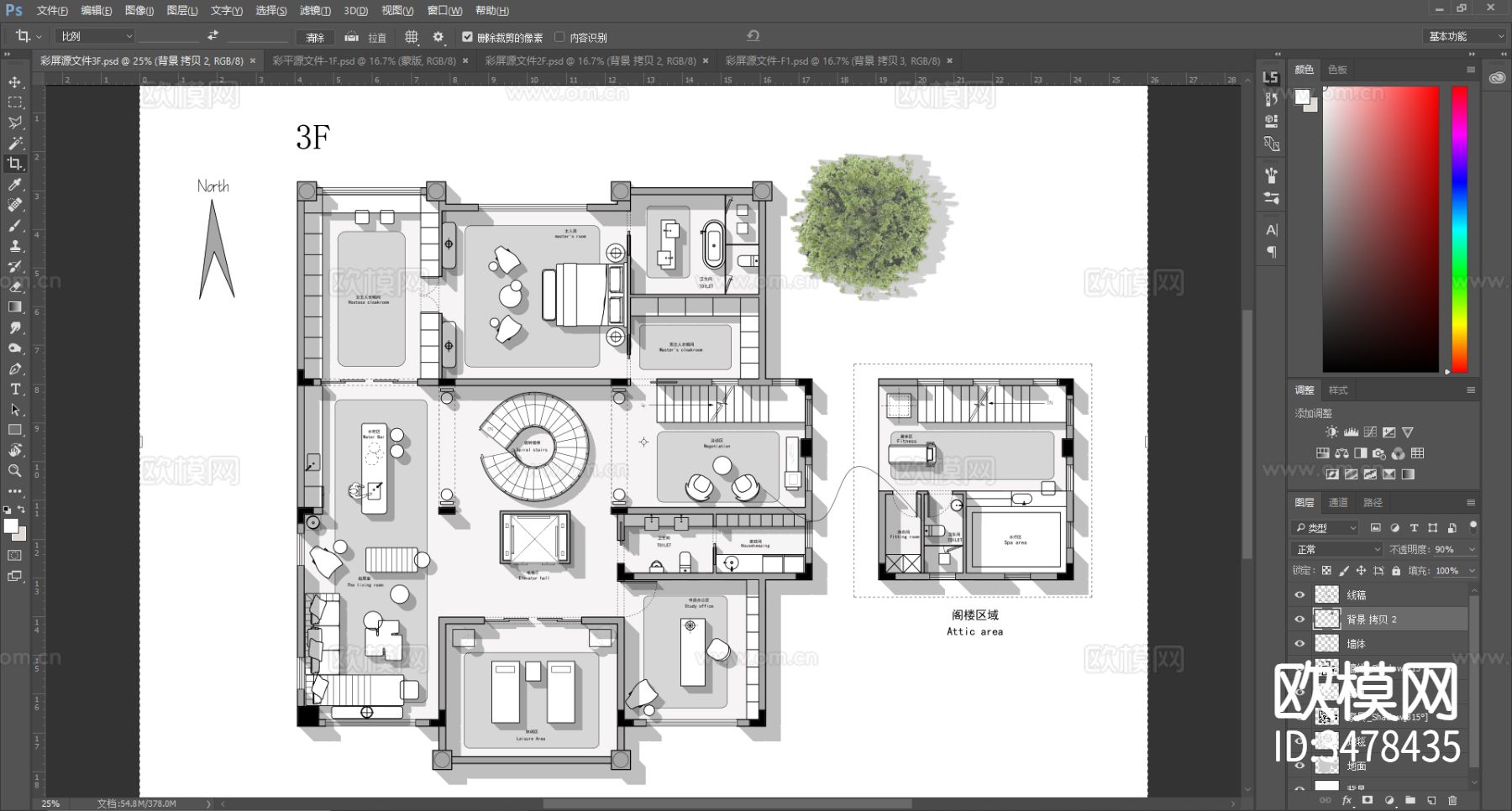The image size is (1512, 811).
Task: Click the fx layer style icon
Action: 1347,800
